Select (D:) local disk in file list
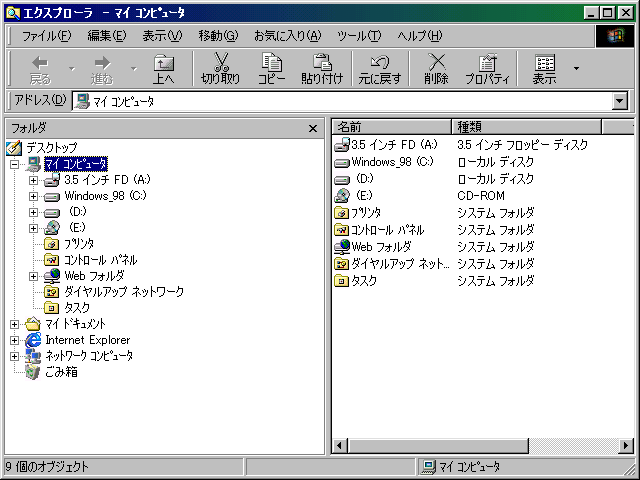The height and width of the screenshot is (480, 640). point(364,179)
